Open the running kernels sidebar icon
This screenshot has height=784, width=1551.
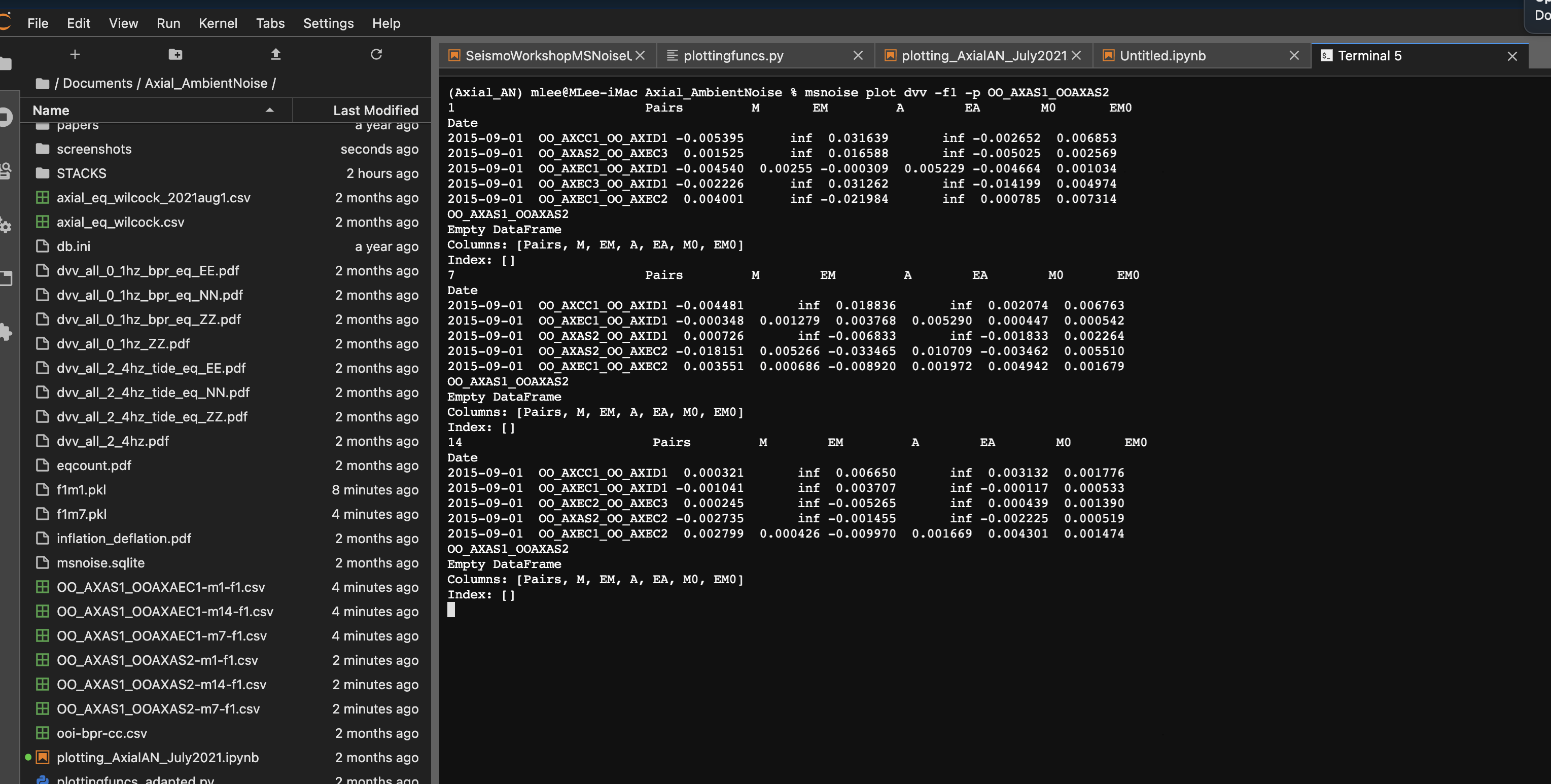(x=6, y=117)
